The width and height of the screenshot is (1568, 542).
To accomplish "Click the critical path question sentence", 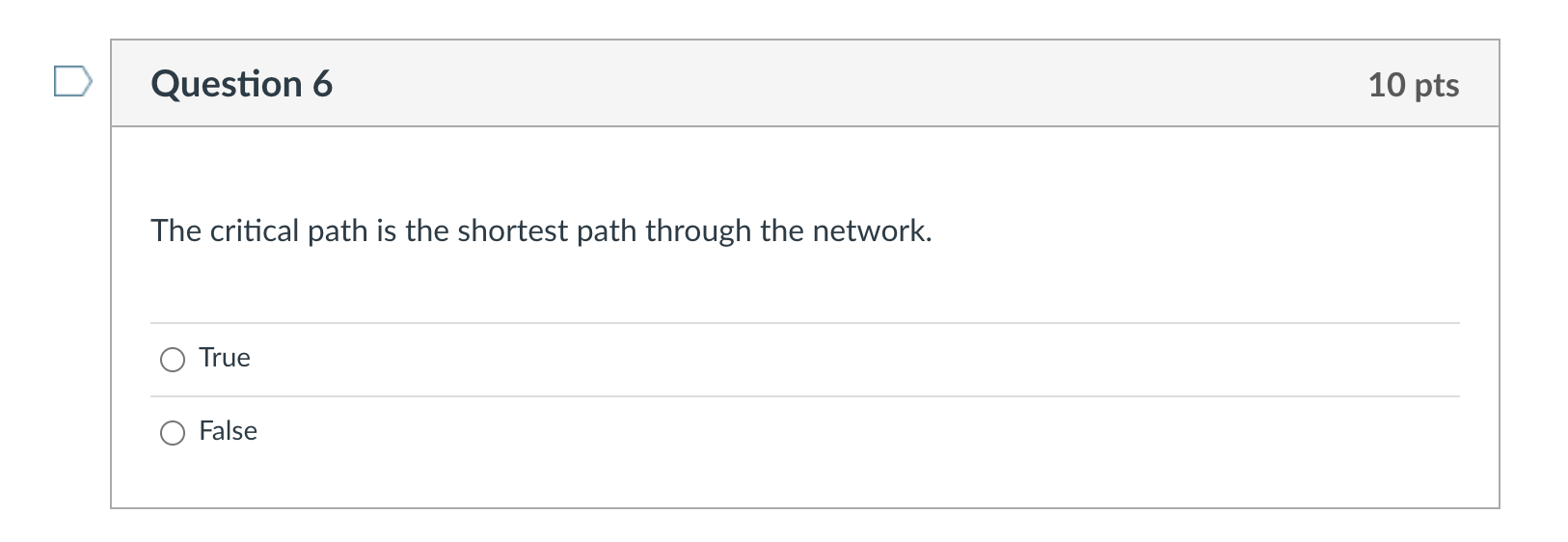I will (x=541, y=231).
